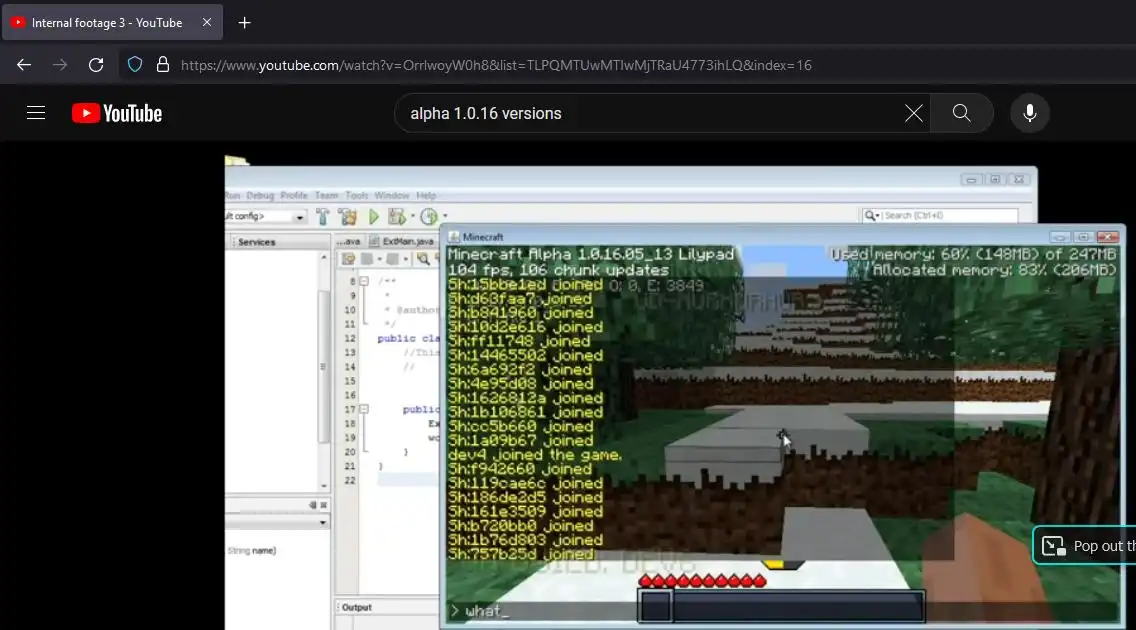The width and height of the screenshot is (1136, 630).
Task: View site security via the padlock icon
Action: pyautogui.click(x=163, y=64)
